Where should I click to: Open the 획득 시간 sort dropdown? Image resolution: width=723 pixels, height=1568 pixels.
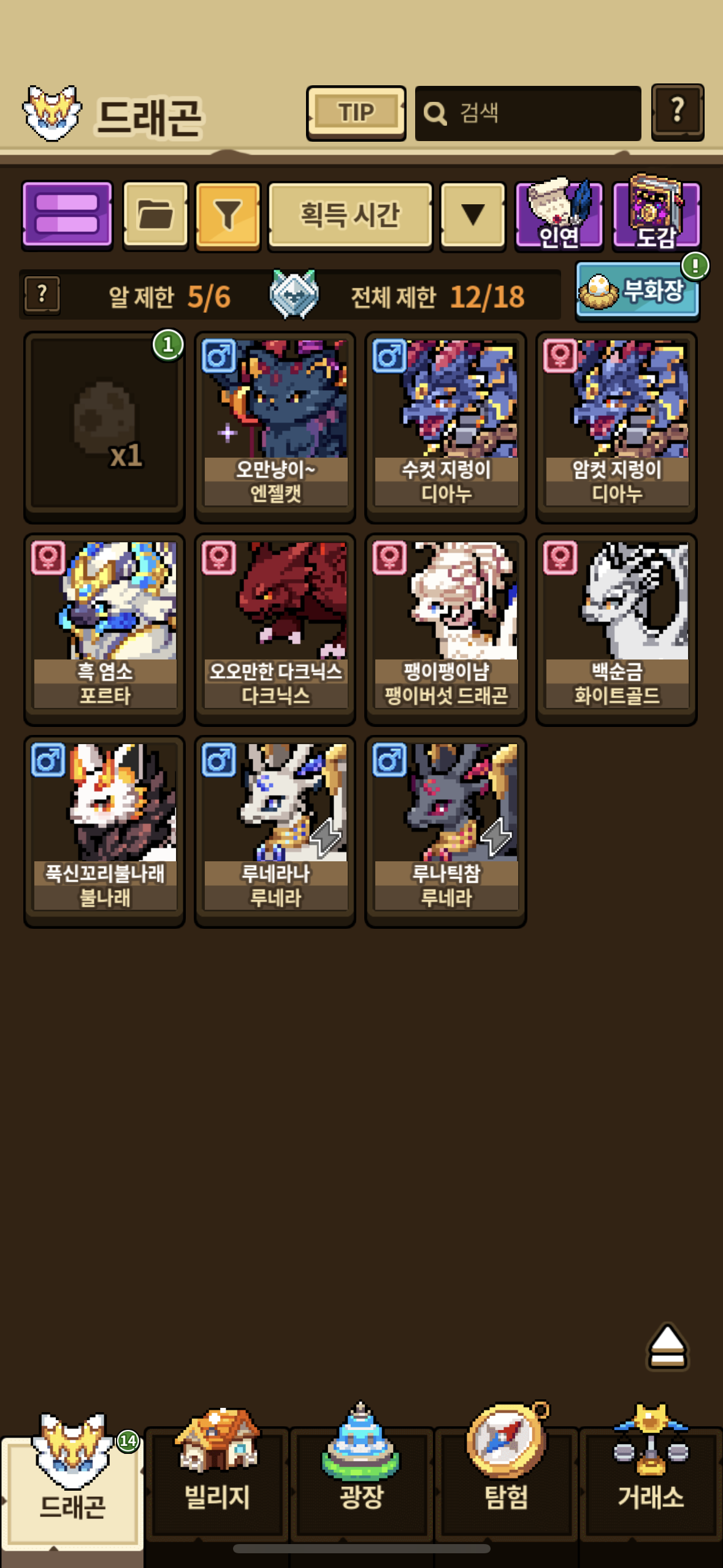pos(350,216)
